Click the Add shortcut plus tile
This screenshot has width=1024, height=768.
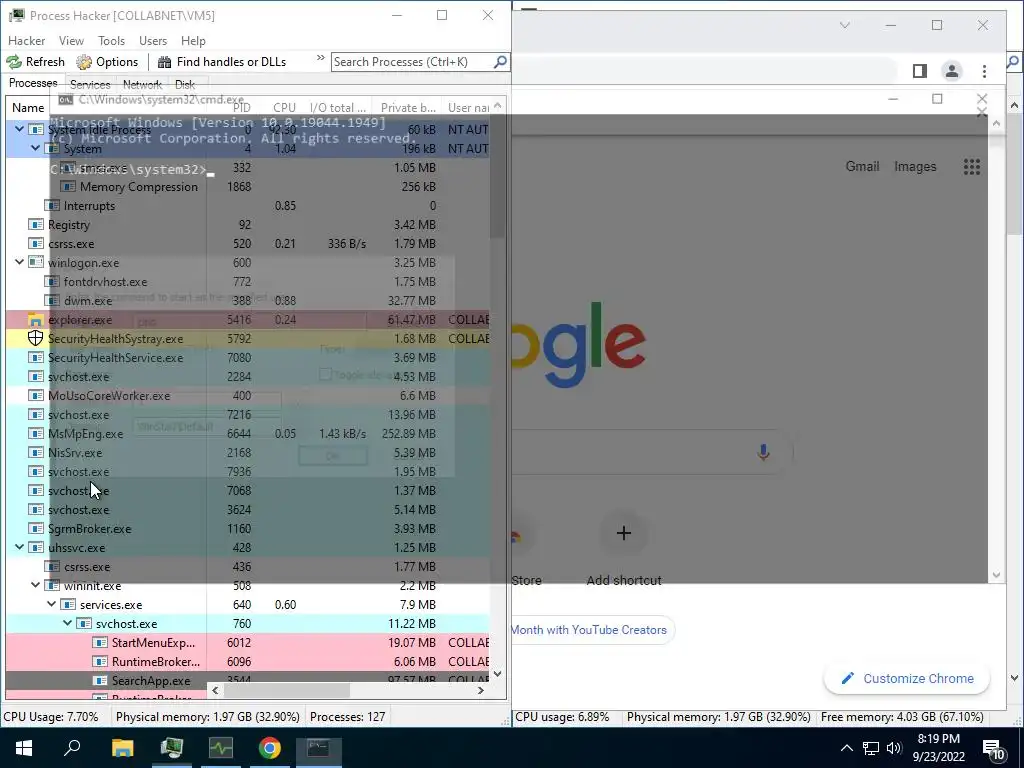624,533
